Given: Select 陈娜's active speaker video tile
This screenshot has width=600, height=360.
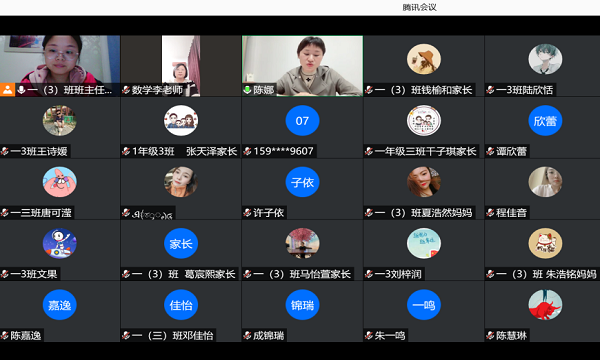Looking at the screenshot, I should pos(302,66).
